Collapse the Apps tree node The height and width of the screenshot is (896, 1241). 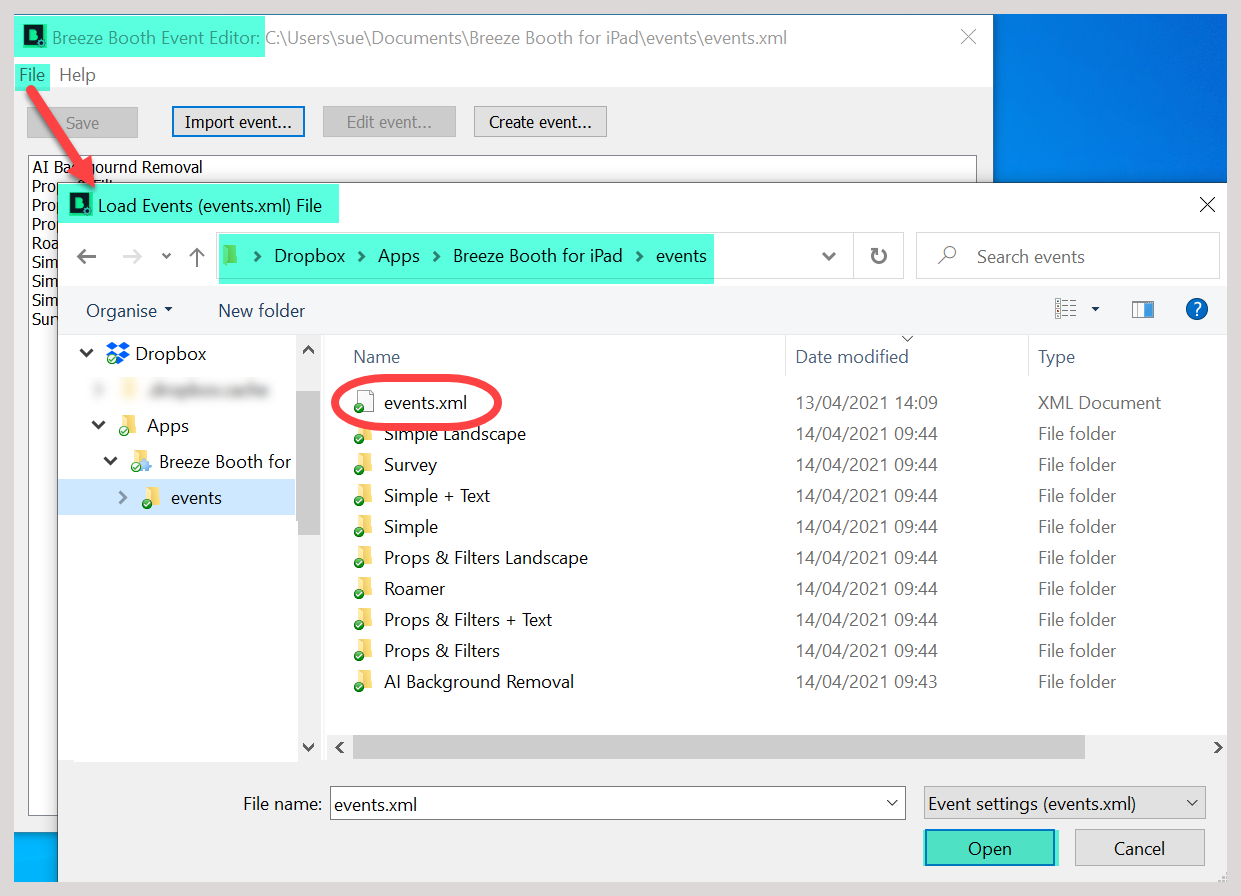[98, 426]
